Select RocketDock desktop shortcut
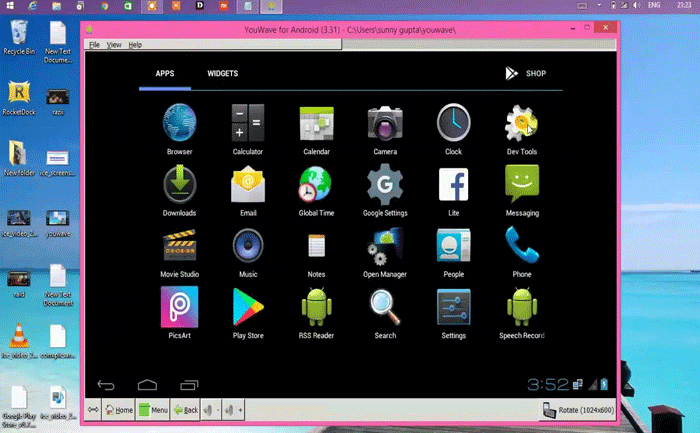Viewport: 700px width, 433px height. (19, 99)
